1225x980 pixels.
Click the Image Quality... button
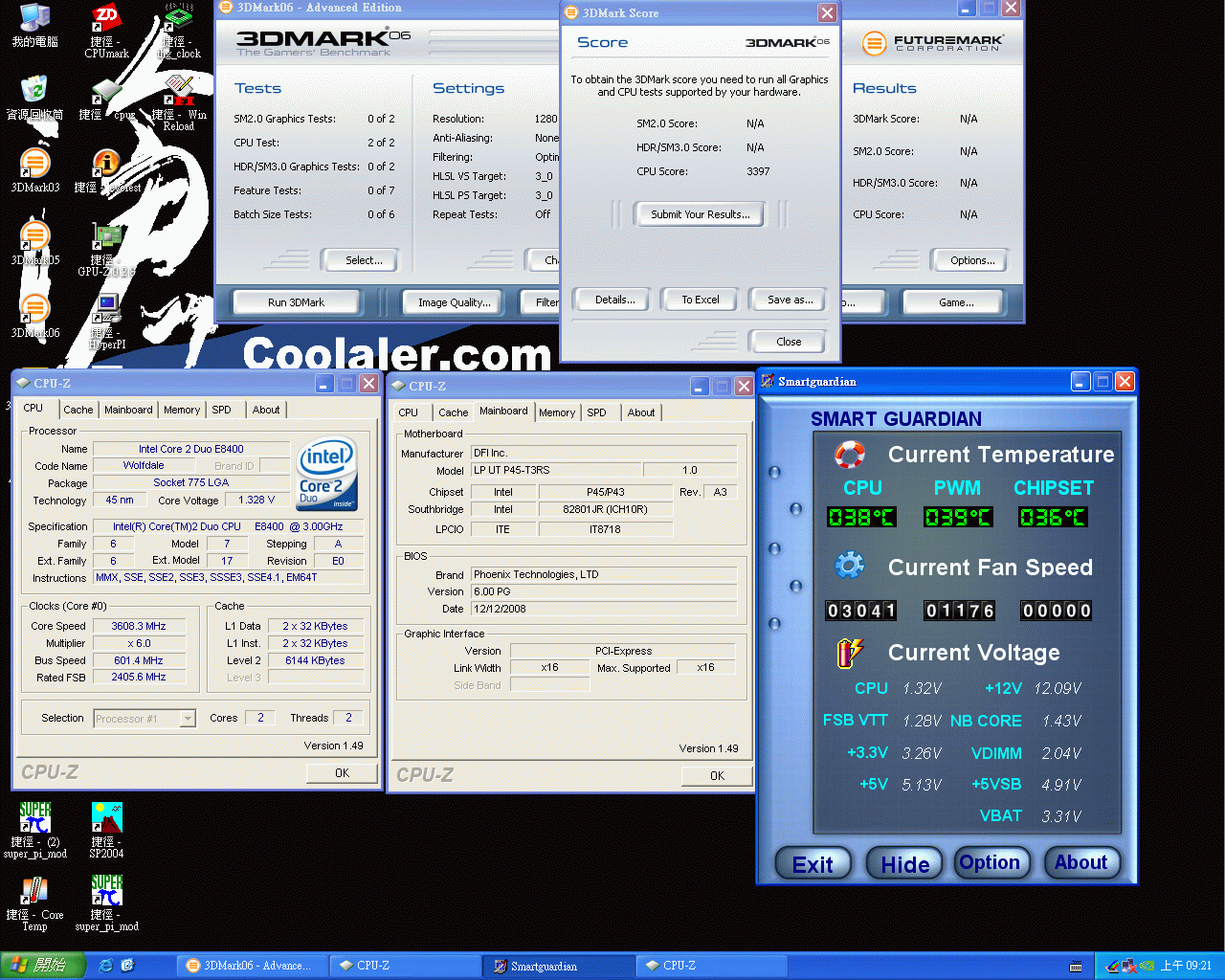(454, 302)
